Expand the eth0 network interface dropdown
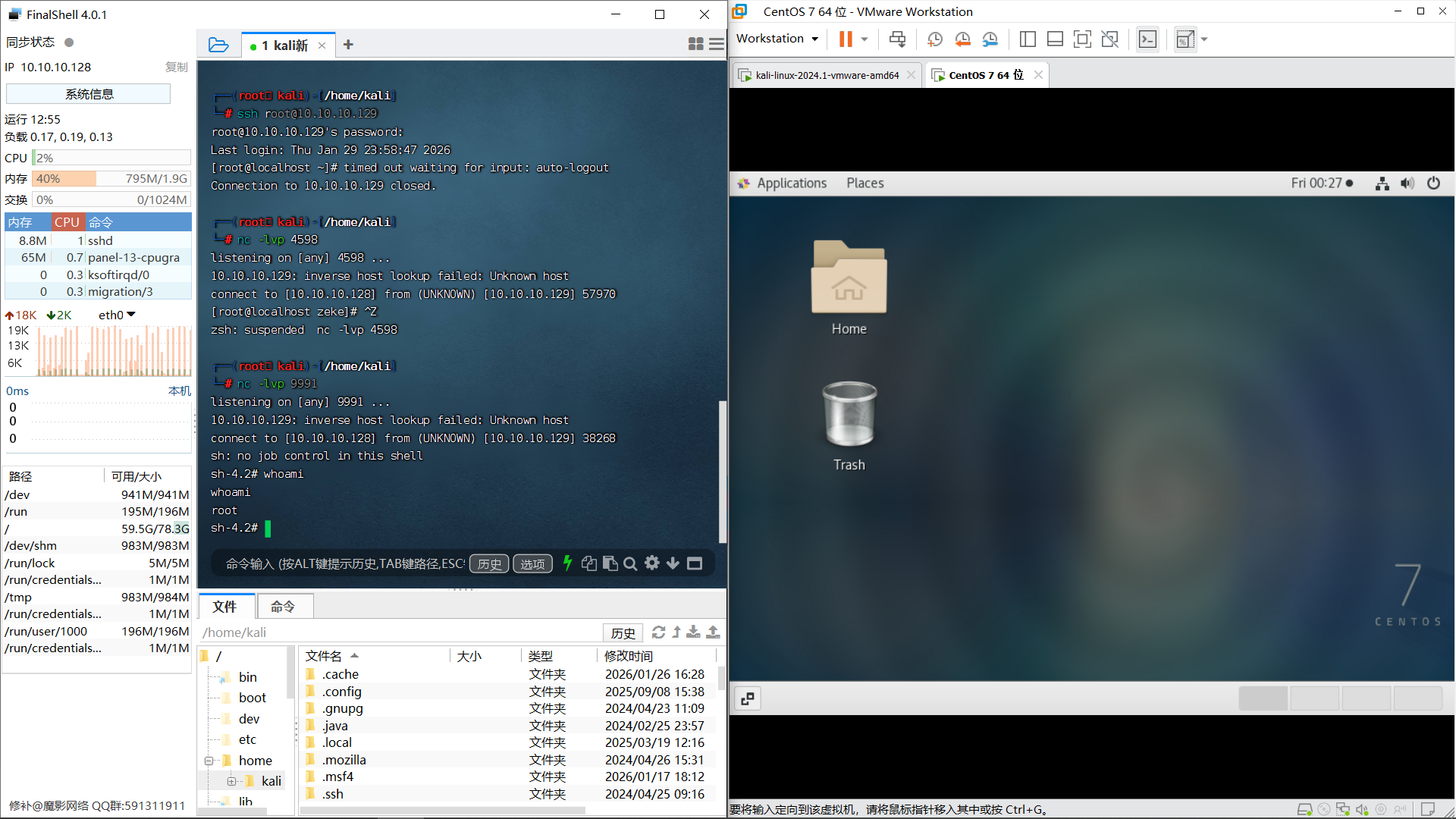Screen dimensions: 1456x819 (x=131, y=315)
